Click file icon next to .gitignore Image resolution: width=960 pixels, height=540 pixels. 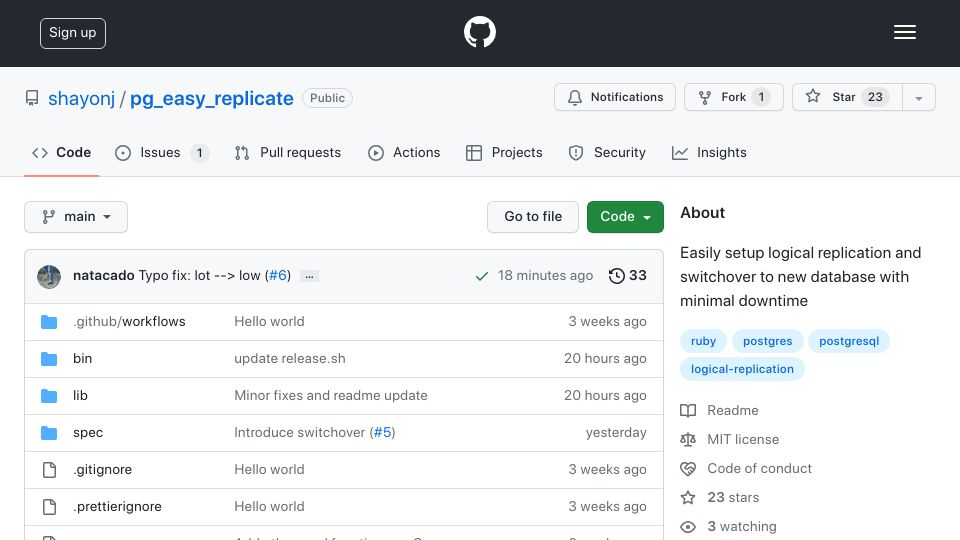[x=49, y=470]
